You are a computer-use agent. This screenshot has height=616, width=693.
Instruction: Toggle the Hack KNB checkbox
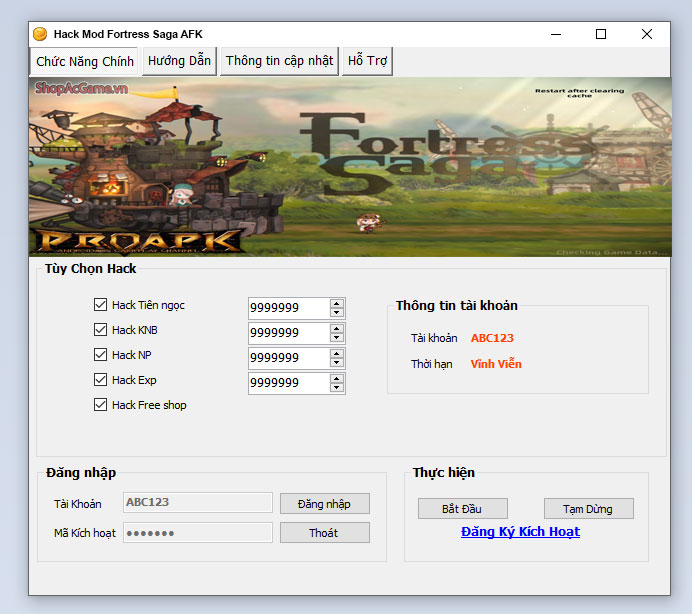(x=100, y=330)
